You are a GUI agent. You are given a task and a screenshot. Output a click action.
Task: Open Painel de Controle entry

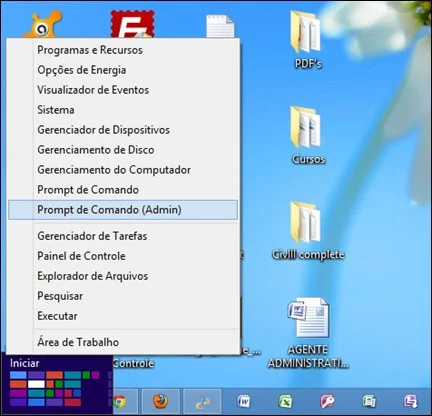(123, 256)
